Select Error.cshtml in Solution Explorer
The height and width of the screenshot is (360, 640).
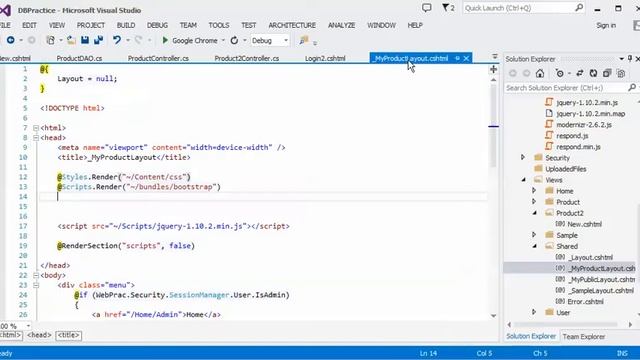coord(585,301)
